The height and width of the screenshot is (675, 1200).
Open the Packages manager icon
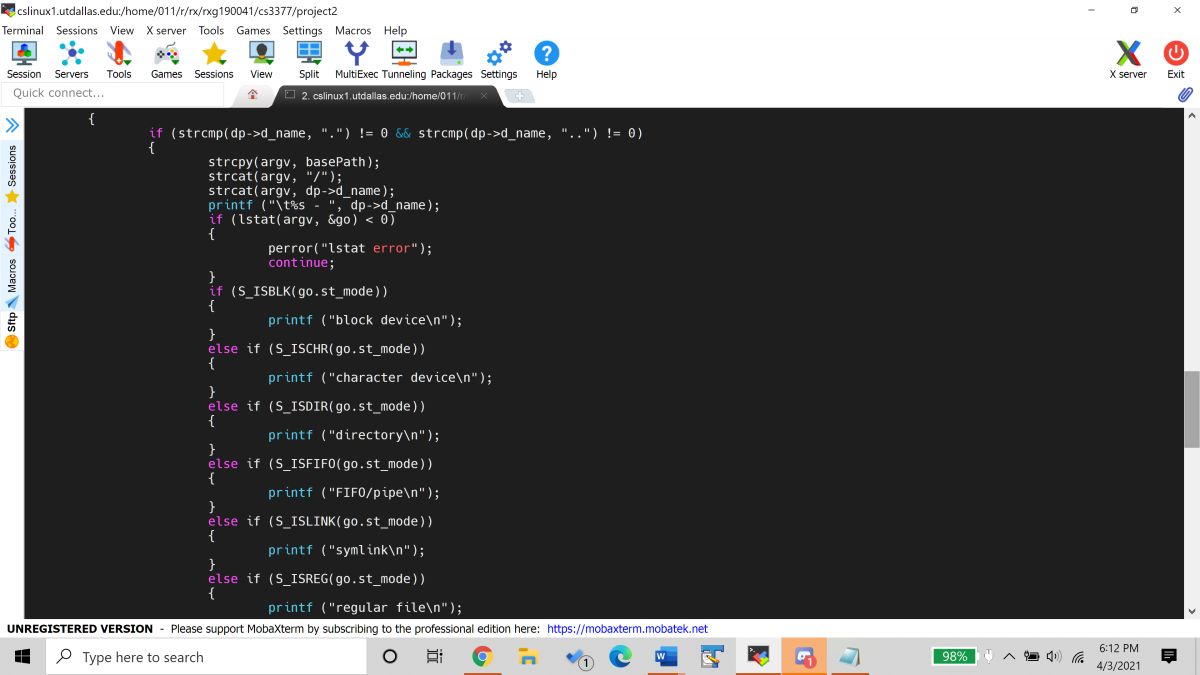[x=452, y=60]
